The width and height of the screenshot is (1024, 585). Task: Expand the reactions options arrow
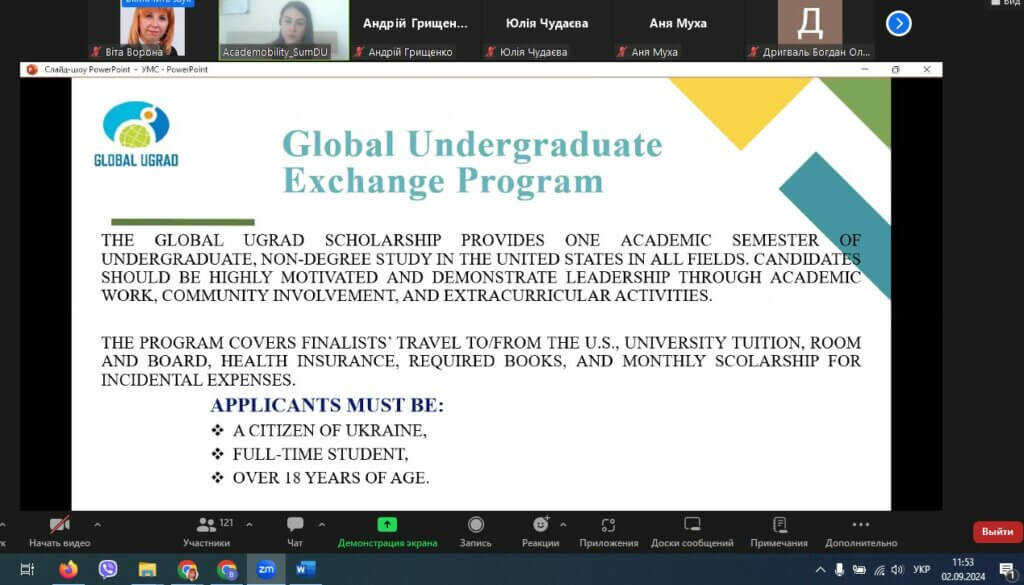point(563,524)
